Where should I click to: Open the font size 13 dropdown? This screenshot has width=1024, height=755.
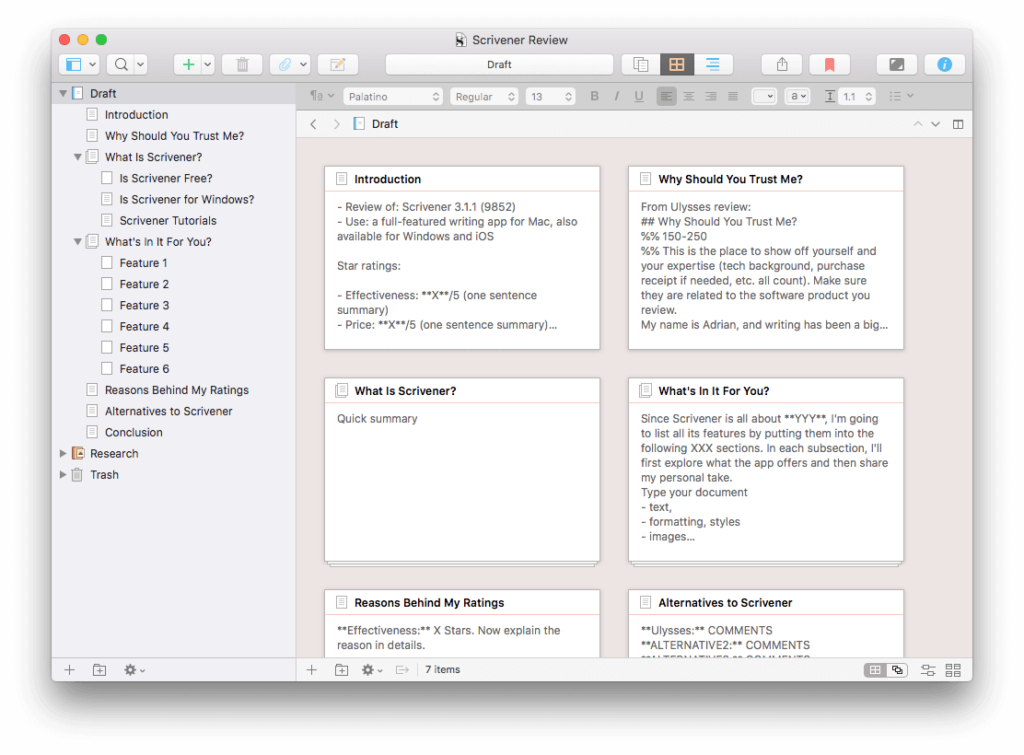pos(550,97)
